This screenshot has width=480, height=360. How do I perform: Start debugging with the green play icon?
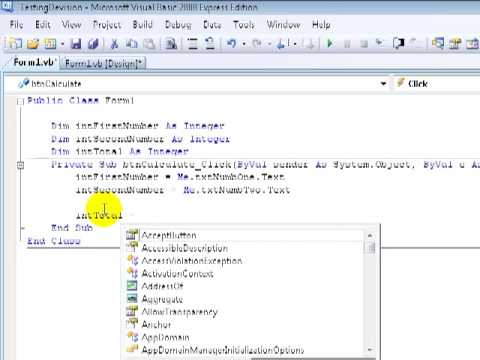pyautogui.click(x=330, y=44)
